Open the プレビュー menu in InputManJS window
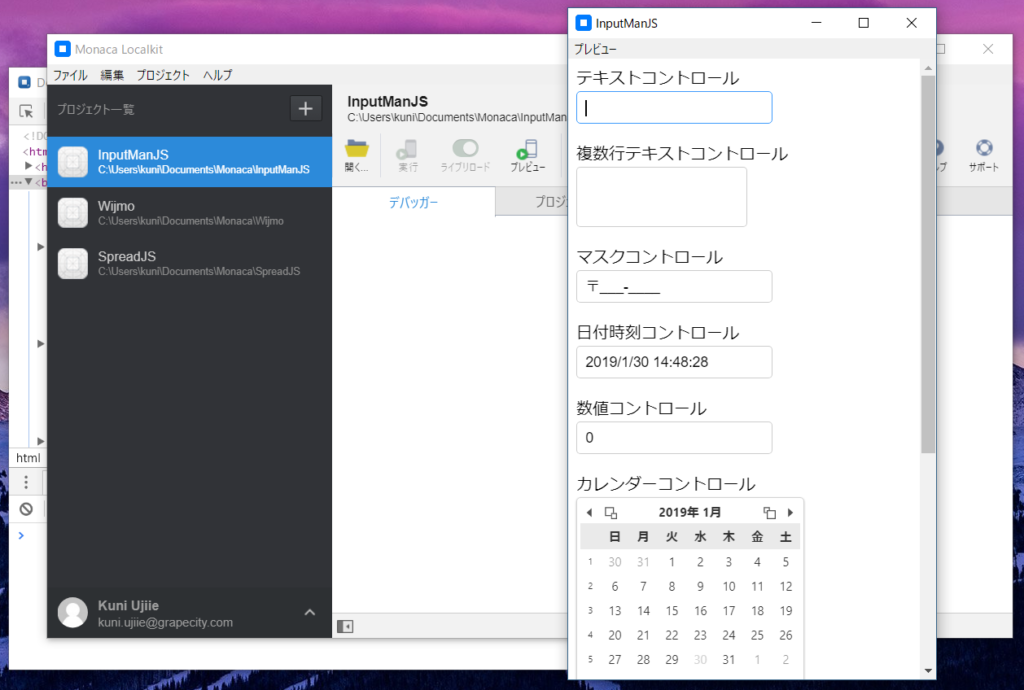The width and height of the screenshot is (1024, 690). point(595,49)
